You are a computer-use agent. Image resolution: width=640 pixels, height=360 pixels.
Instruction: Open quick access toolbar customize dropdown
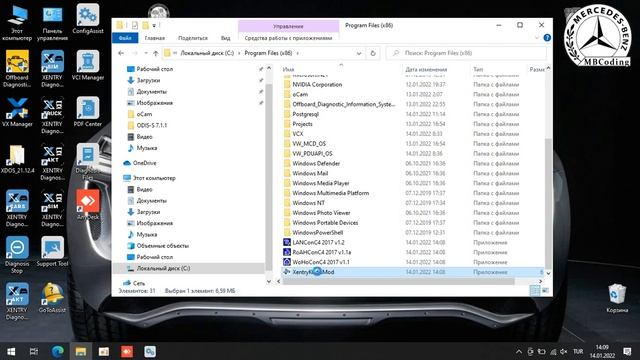[154, 25]
